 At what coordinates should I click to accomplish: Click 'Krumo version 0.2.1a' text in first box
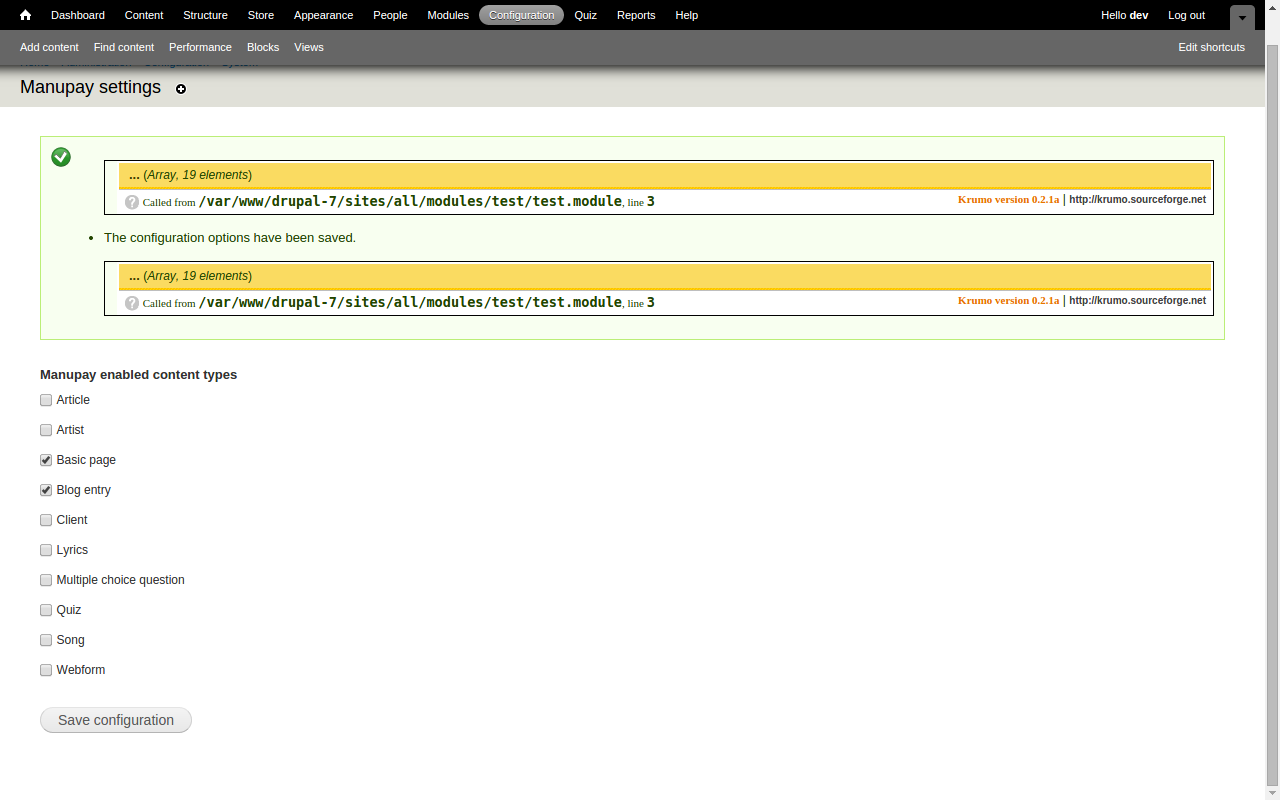[x=1008, y=199]
